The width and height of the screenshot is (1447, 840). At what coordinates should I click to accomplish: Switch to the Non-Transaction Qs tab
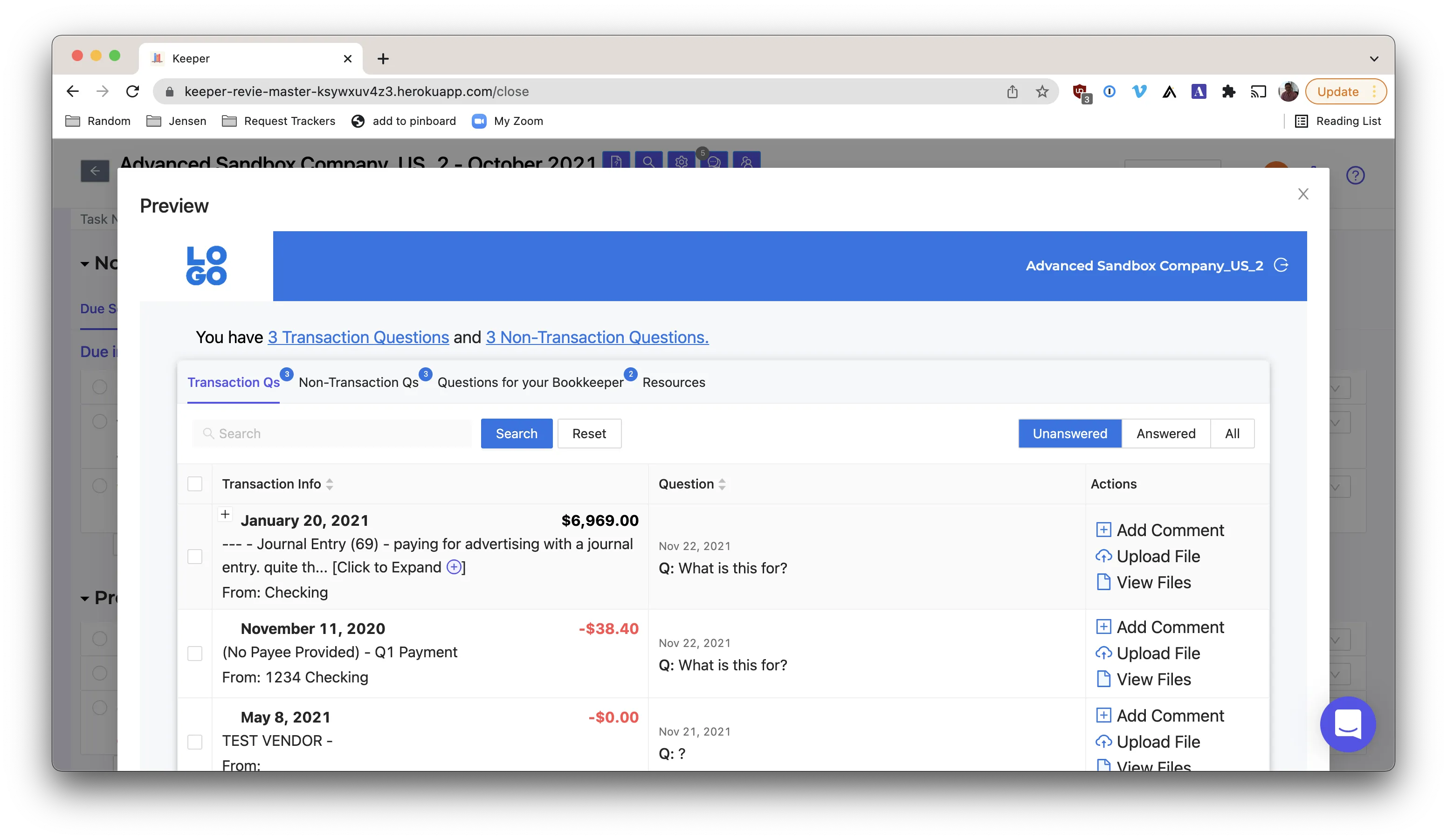[358, 382]
